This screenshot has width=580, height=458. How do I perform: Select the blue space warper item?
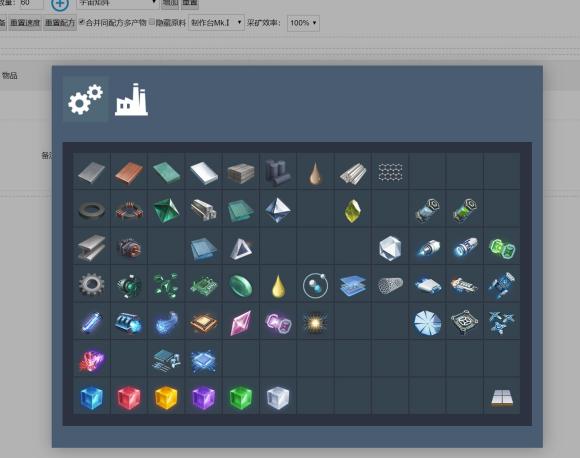[x=502, y=286]
